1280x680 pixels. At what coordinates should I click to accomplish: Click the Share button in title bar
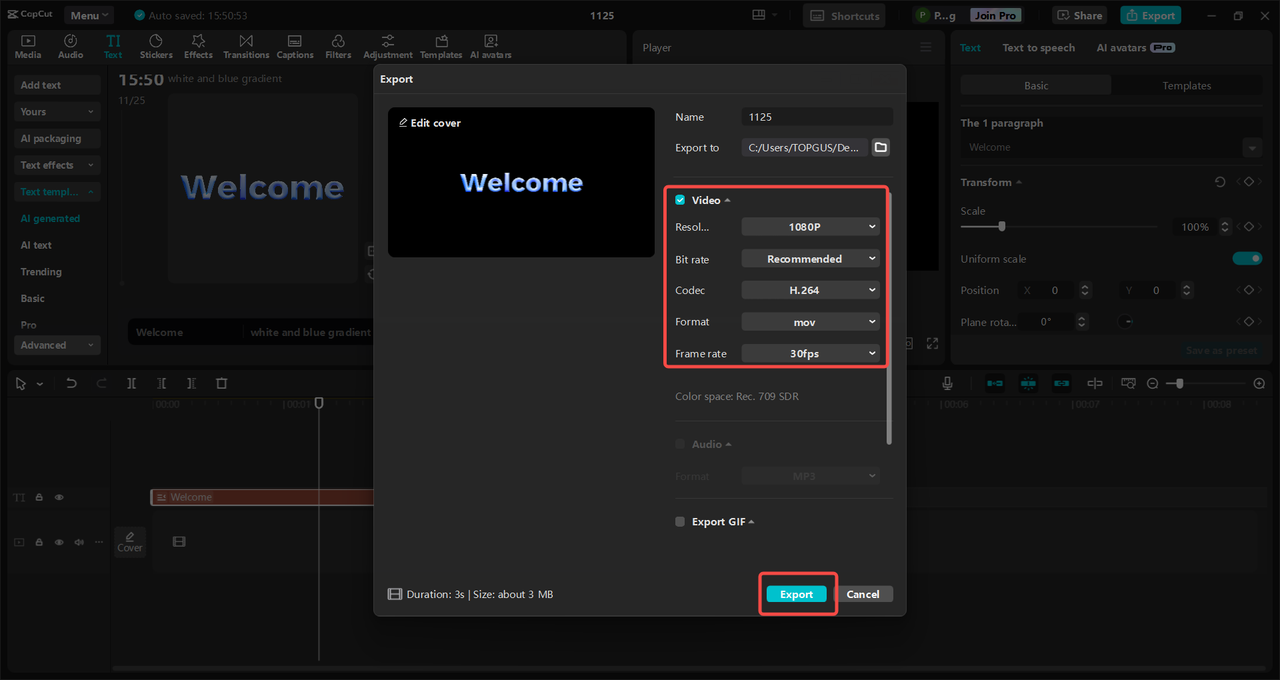point(1079,15)
